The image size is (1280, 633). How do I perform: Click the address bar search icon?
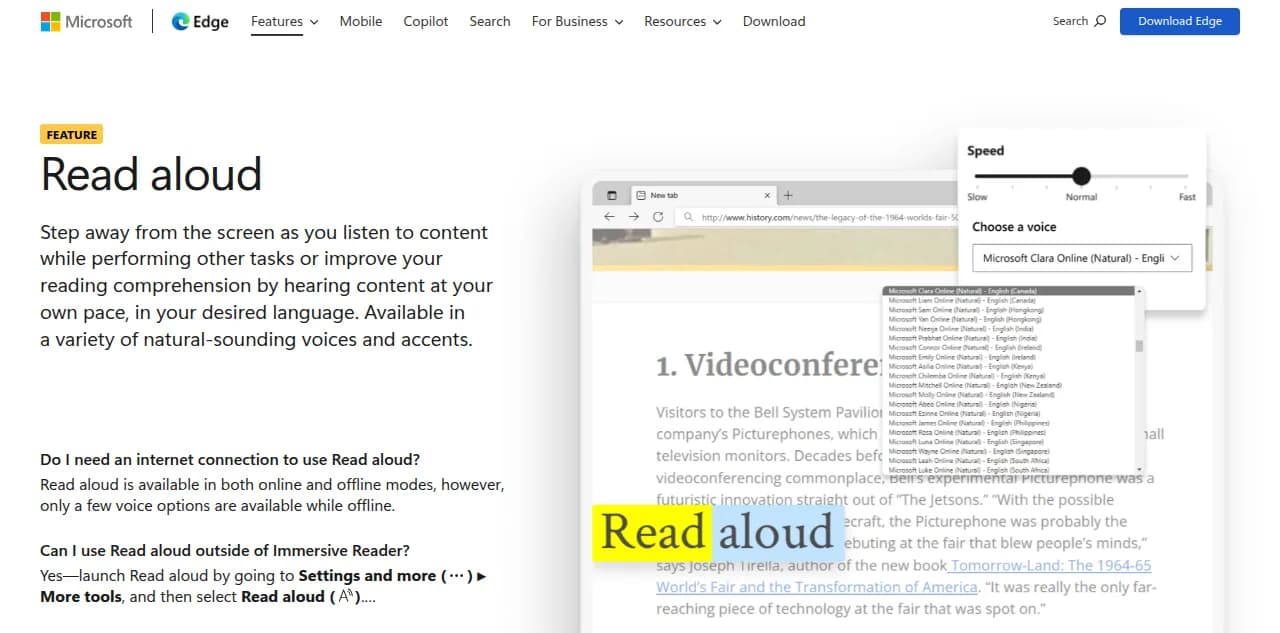coord(688,216)
